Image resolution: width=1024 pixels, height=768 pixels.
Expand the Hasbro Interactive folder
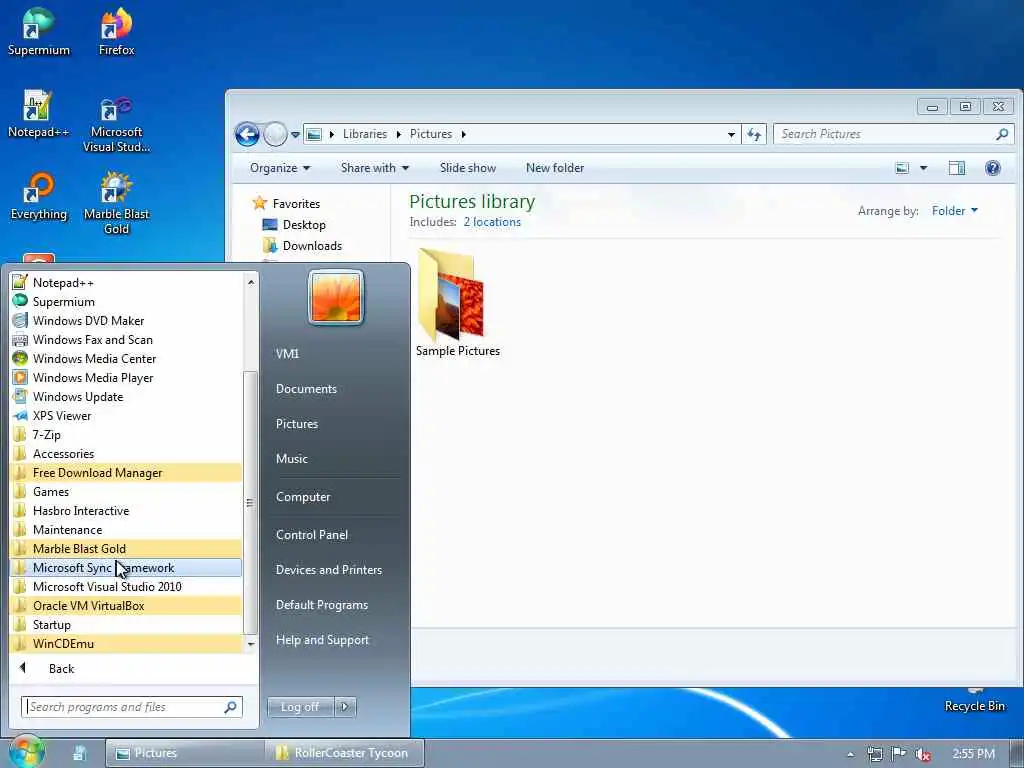click(x=126, y=510)
